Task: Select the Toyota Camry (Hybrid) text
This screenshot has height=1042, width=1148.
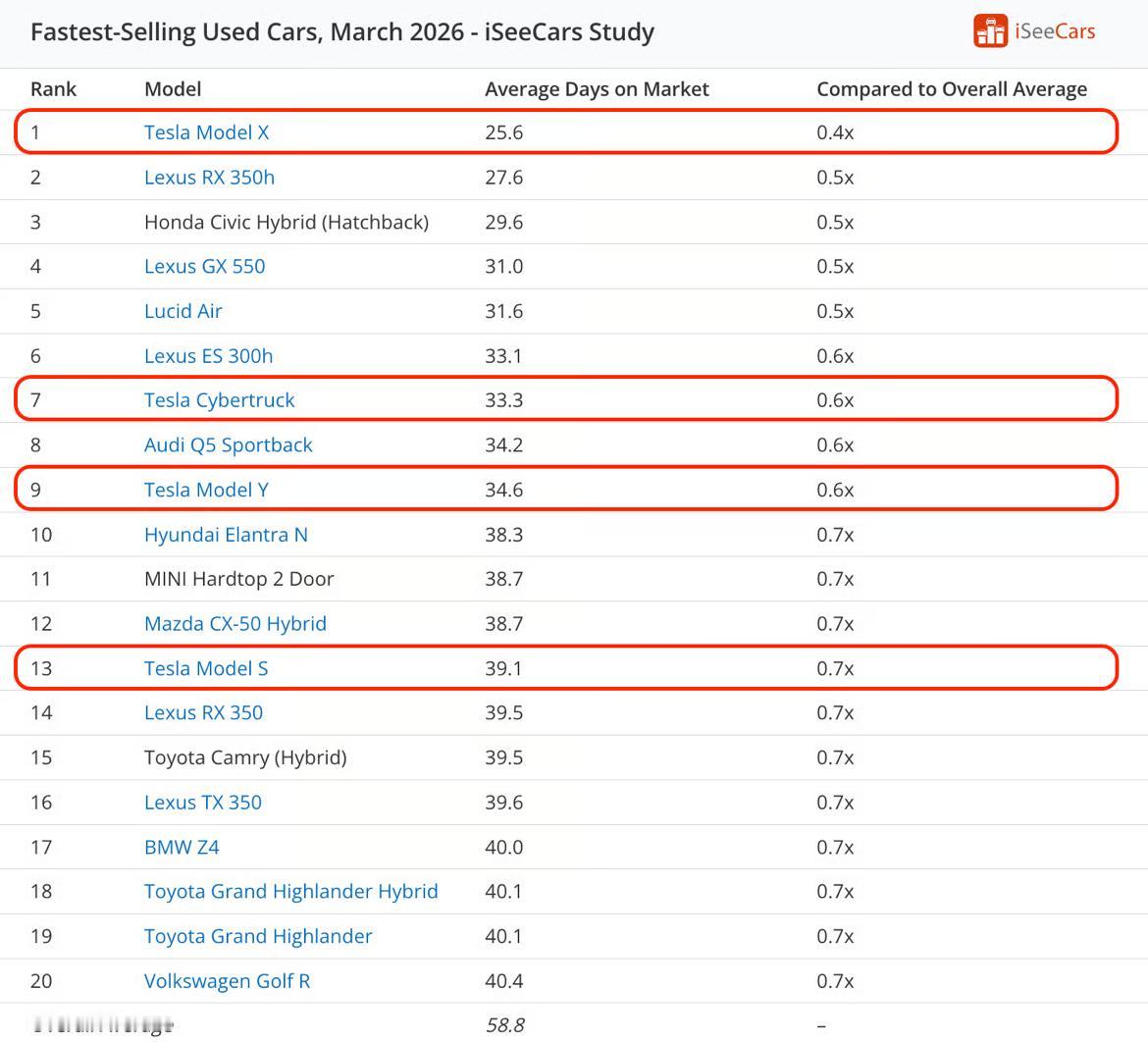Action: pos(245,757)
